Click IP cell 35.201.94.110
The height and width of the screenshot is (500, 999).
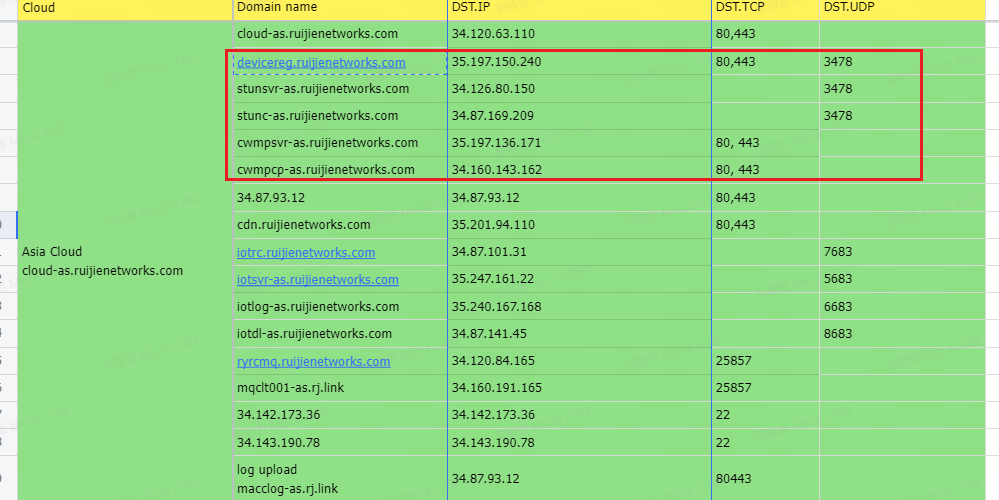[x=579, y=225]
